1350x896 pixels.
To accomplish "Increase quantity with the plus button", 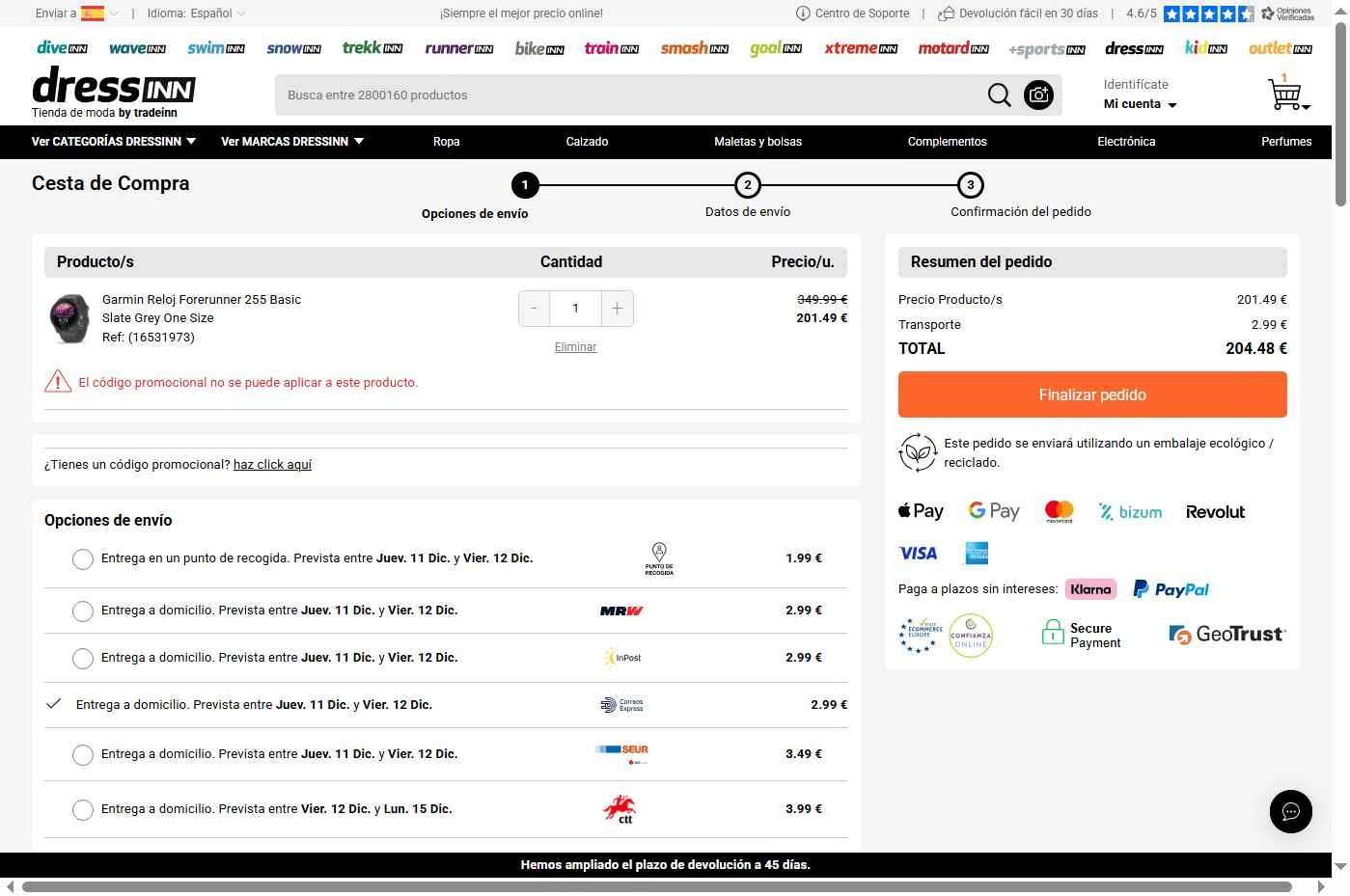I will tap(618, 309).
